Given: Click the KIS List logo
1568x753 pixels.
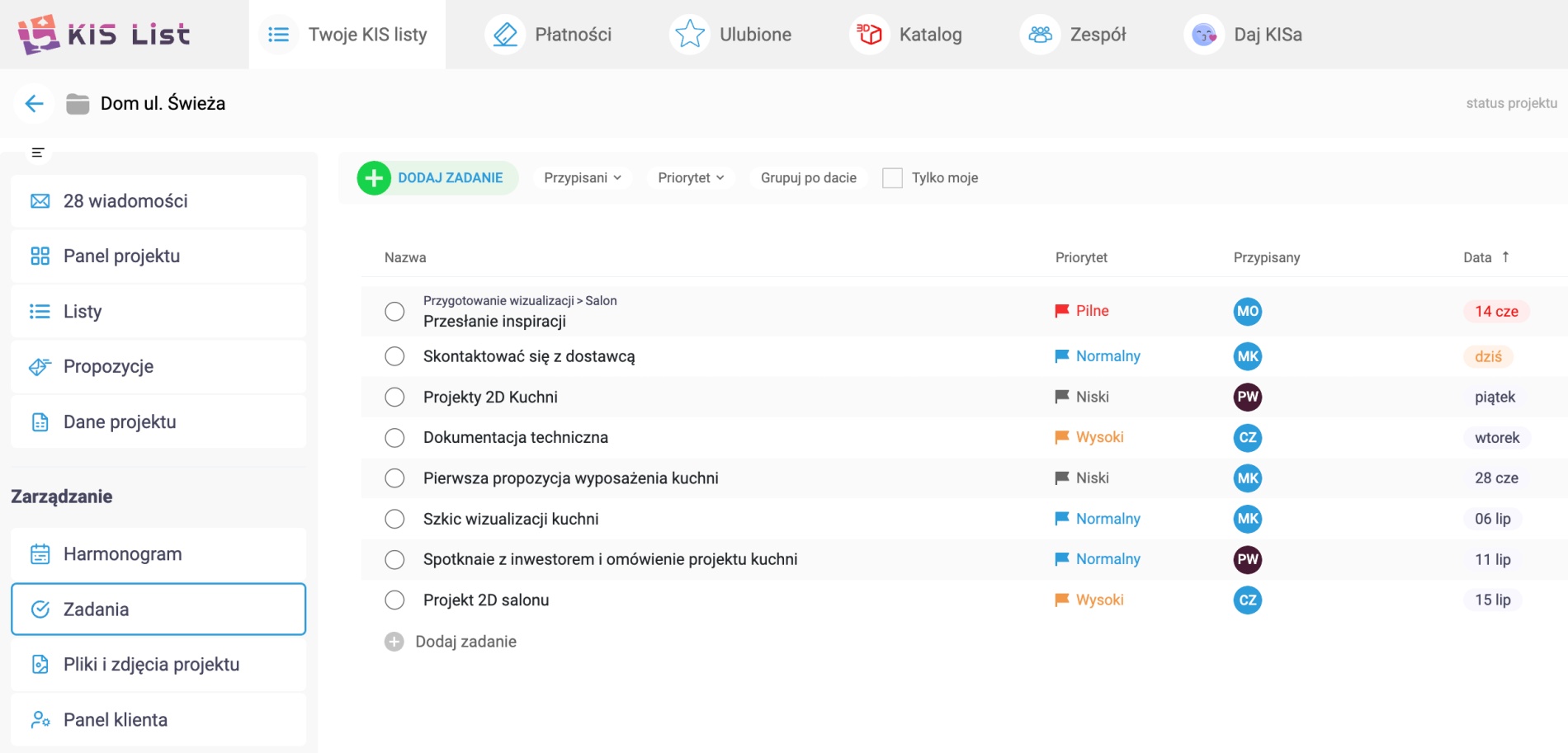Looking at the screenshot, I should (x=104, y=35).
